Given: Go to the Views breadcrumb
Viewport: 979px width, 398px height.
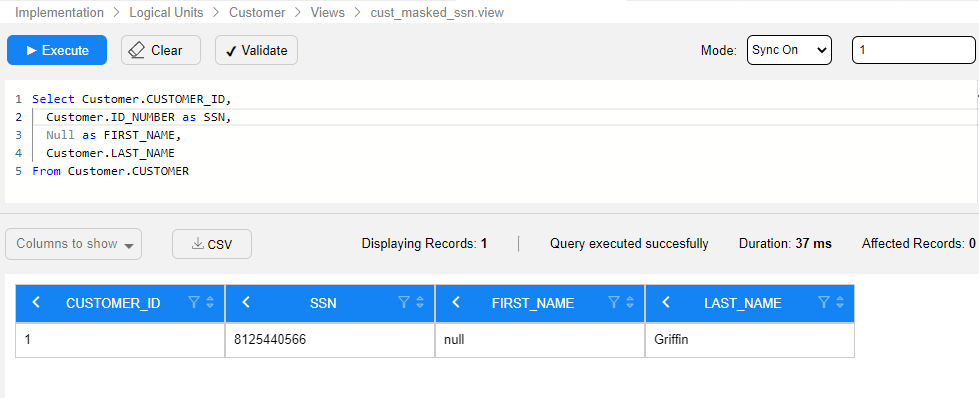Looking at the screenshot, I should (327, 12).
